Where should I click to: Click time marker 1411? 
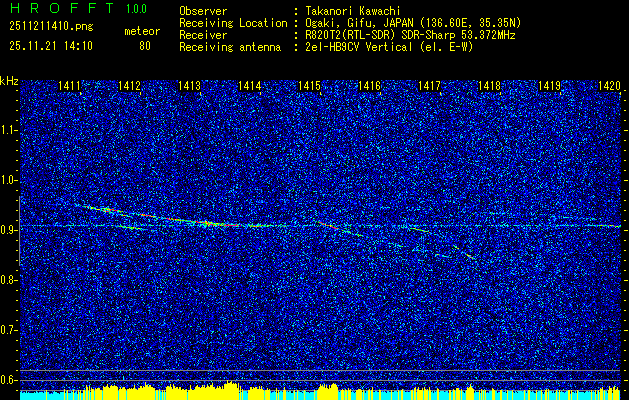(x=69, y=85)
